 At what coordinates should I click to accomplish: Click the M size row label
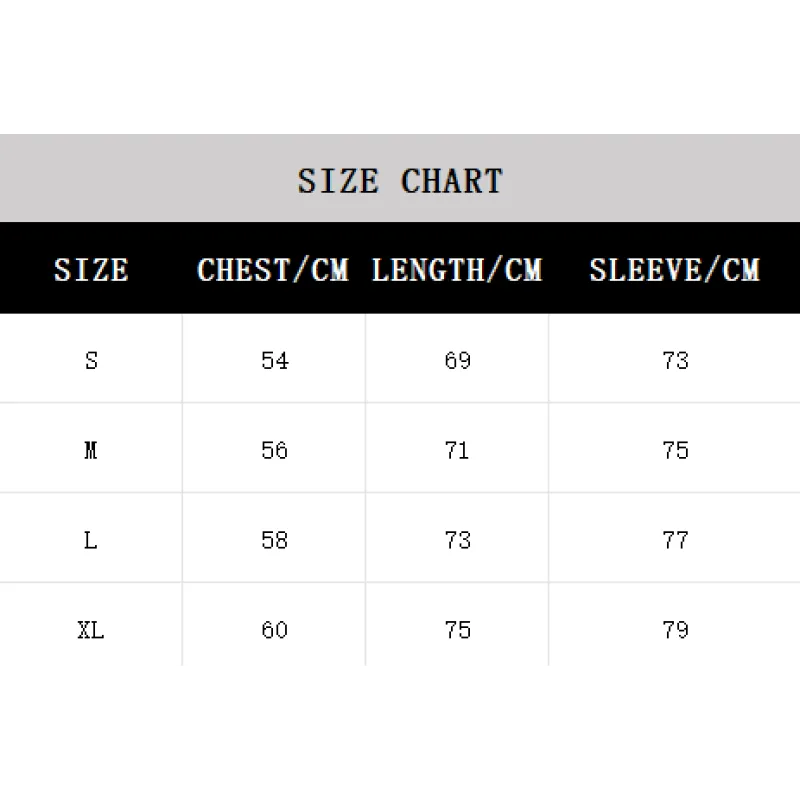coord(91,451)
